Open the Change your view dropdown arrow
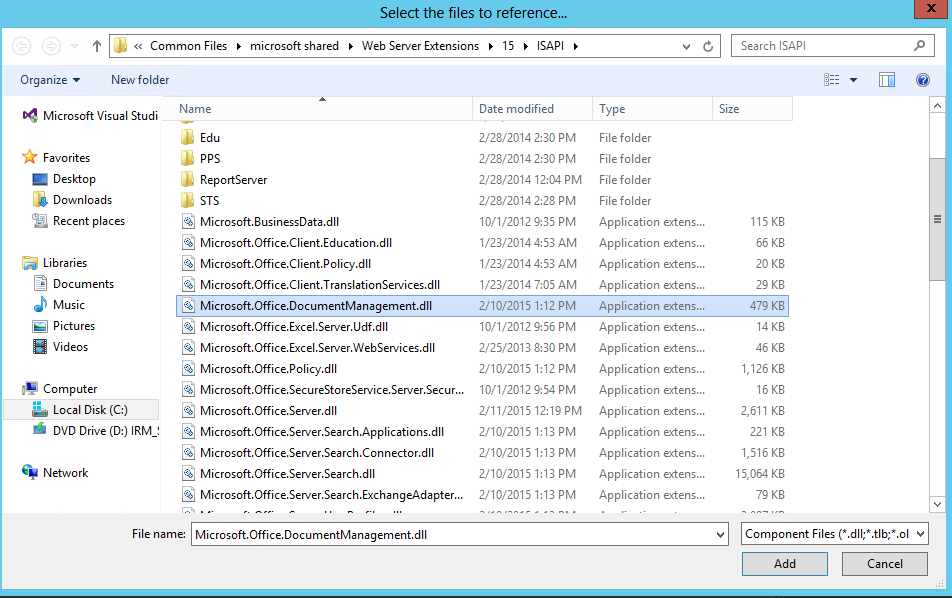 point(853,80)
